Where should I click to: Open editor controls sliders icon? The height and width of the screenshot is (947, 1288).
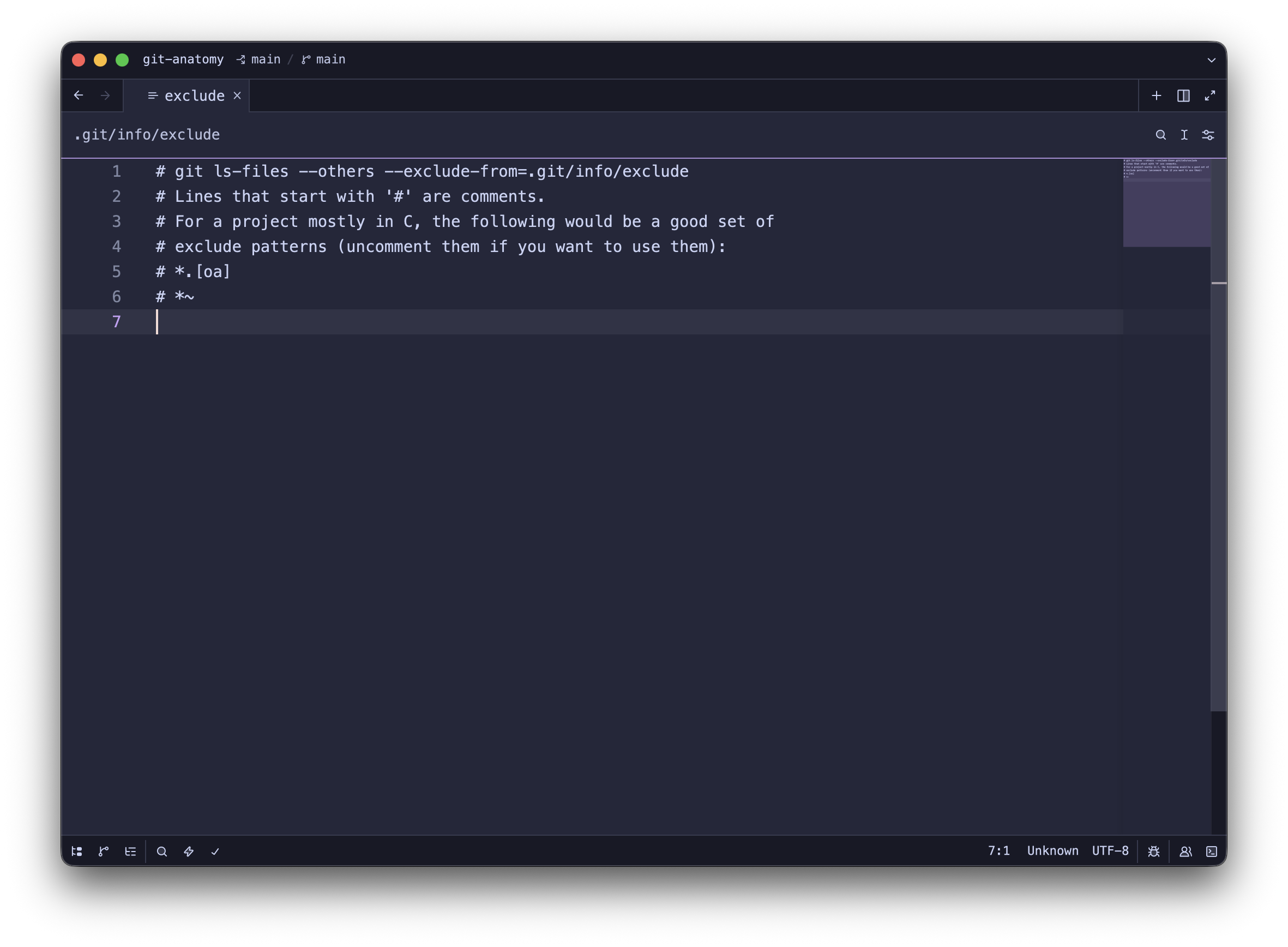pos(1208,135)
